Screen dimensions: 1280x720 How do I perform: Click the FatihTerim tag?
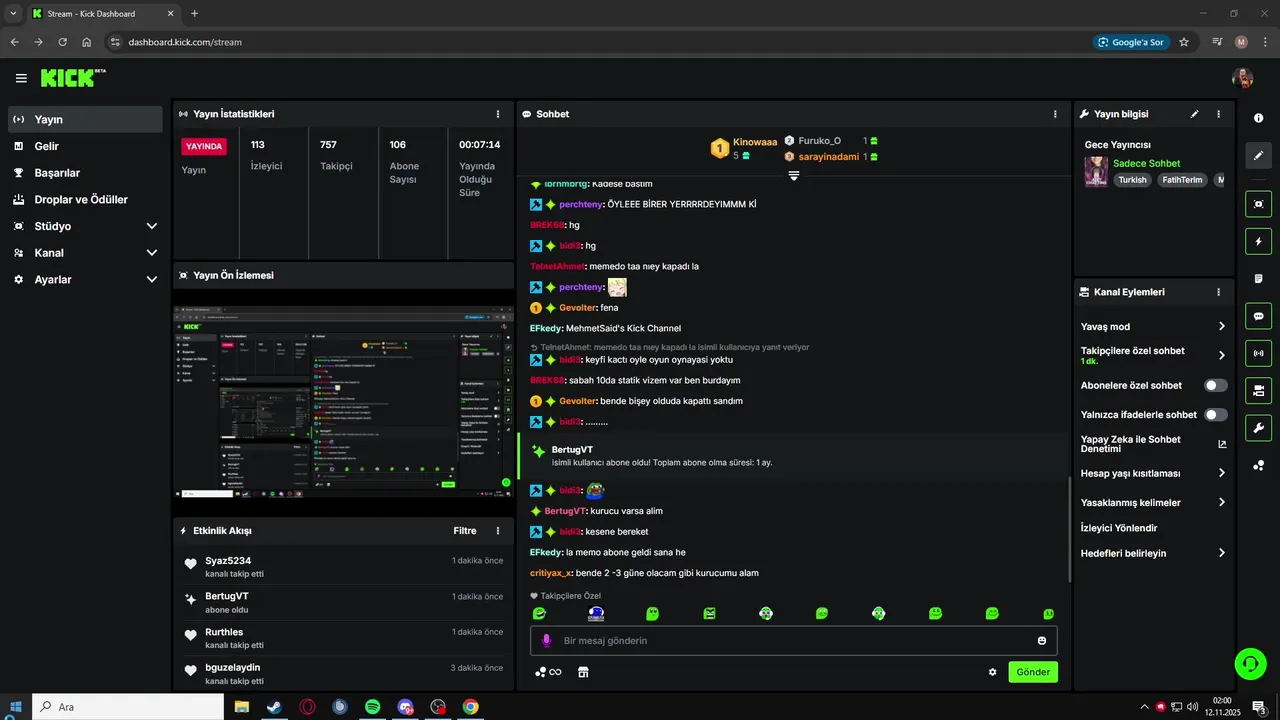(x=1182, y=180)
